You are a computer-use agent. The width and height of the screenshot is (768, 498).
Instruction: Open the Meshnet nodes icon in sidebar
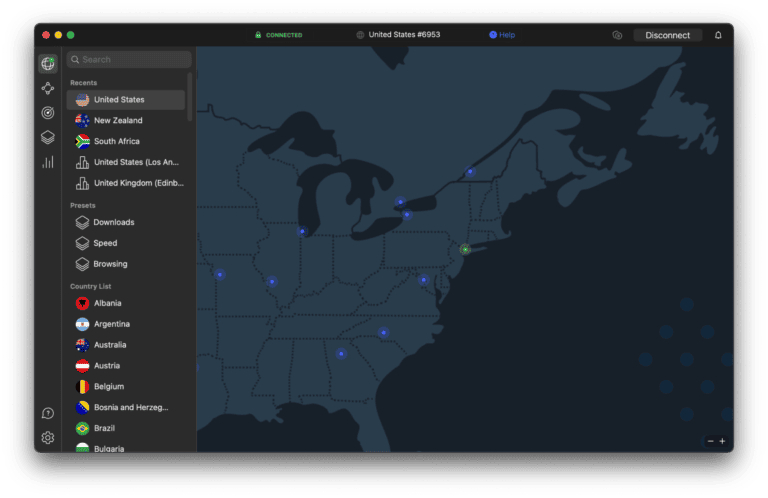coord(47,88)
